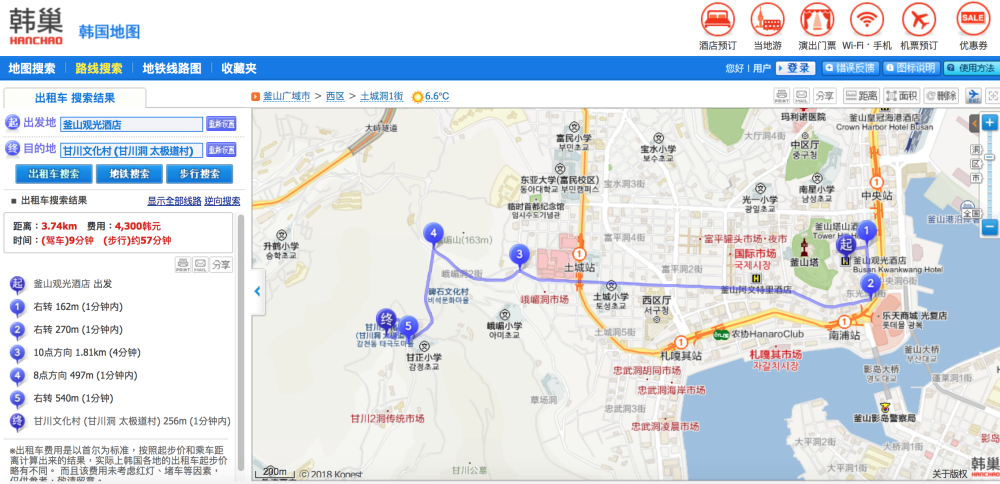Image resolution: width=1000 pixels, height=484 pixels.
Task: Open the 收藏夹 favorites tab
Action: [x=239, y=68]
